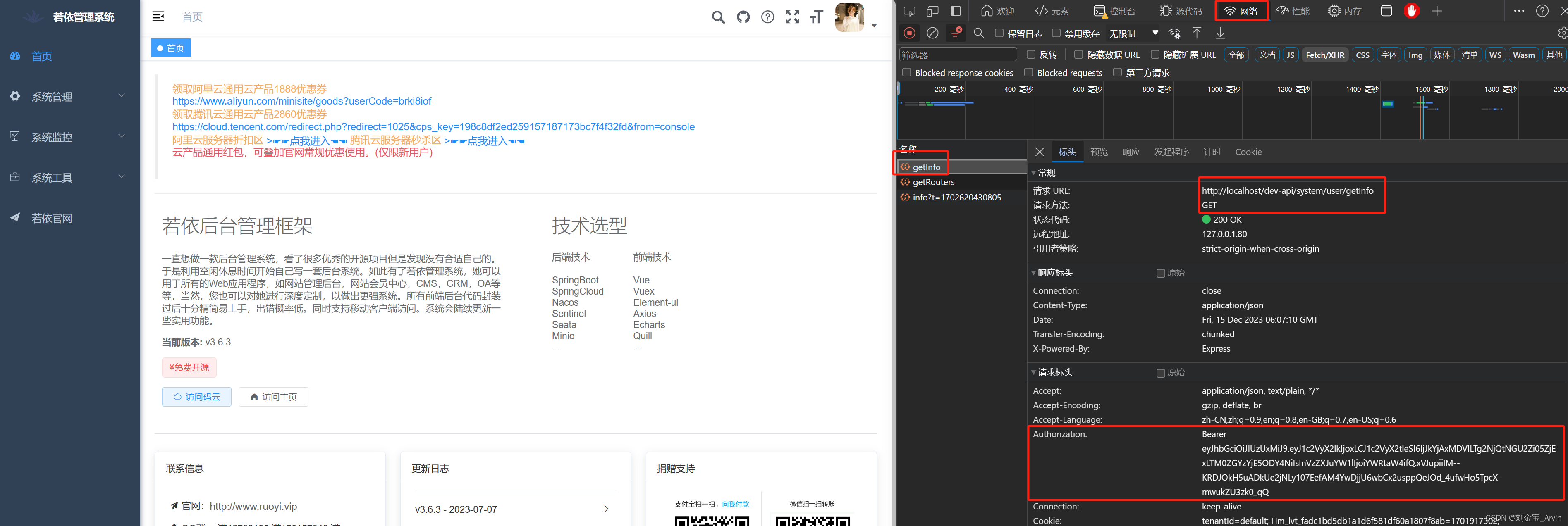Open the GitHub source icon
This screenshot has height=526, width=1568.
coord(743,17)
